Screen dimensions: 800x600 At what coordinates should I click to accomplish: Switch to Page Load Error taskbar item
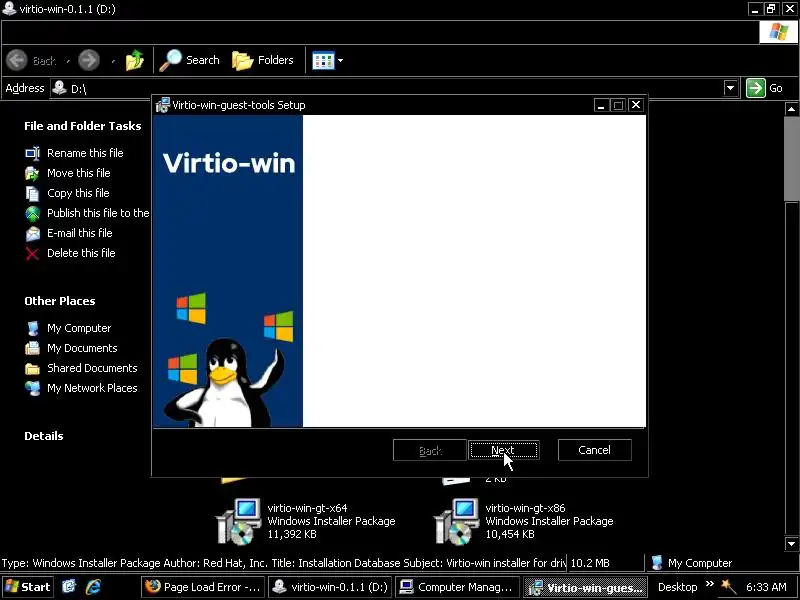tap(204, 587)
